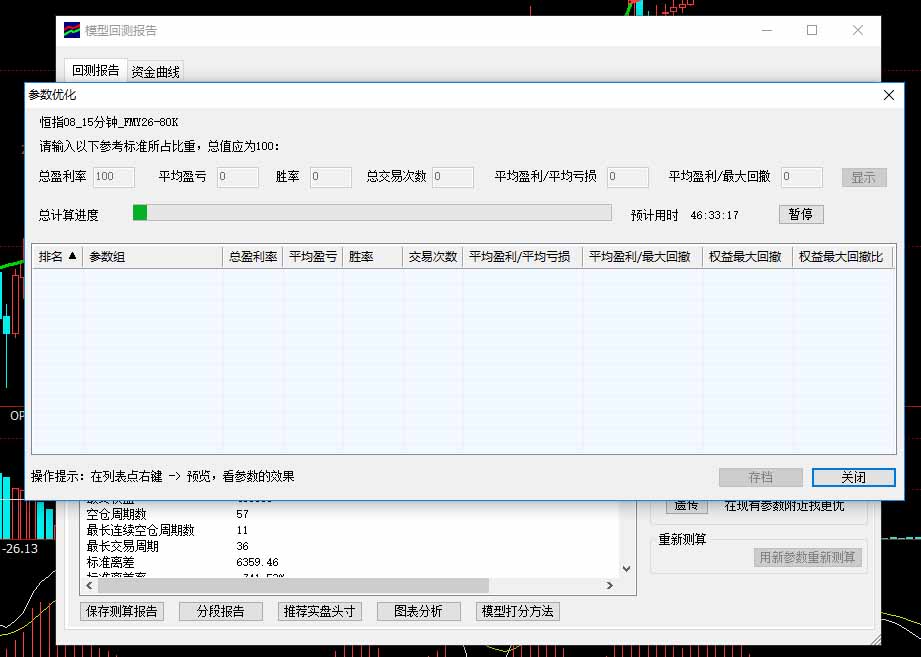921x657 pixels.
Task: Sort by the 参数组 column header
Action: 153,257
